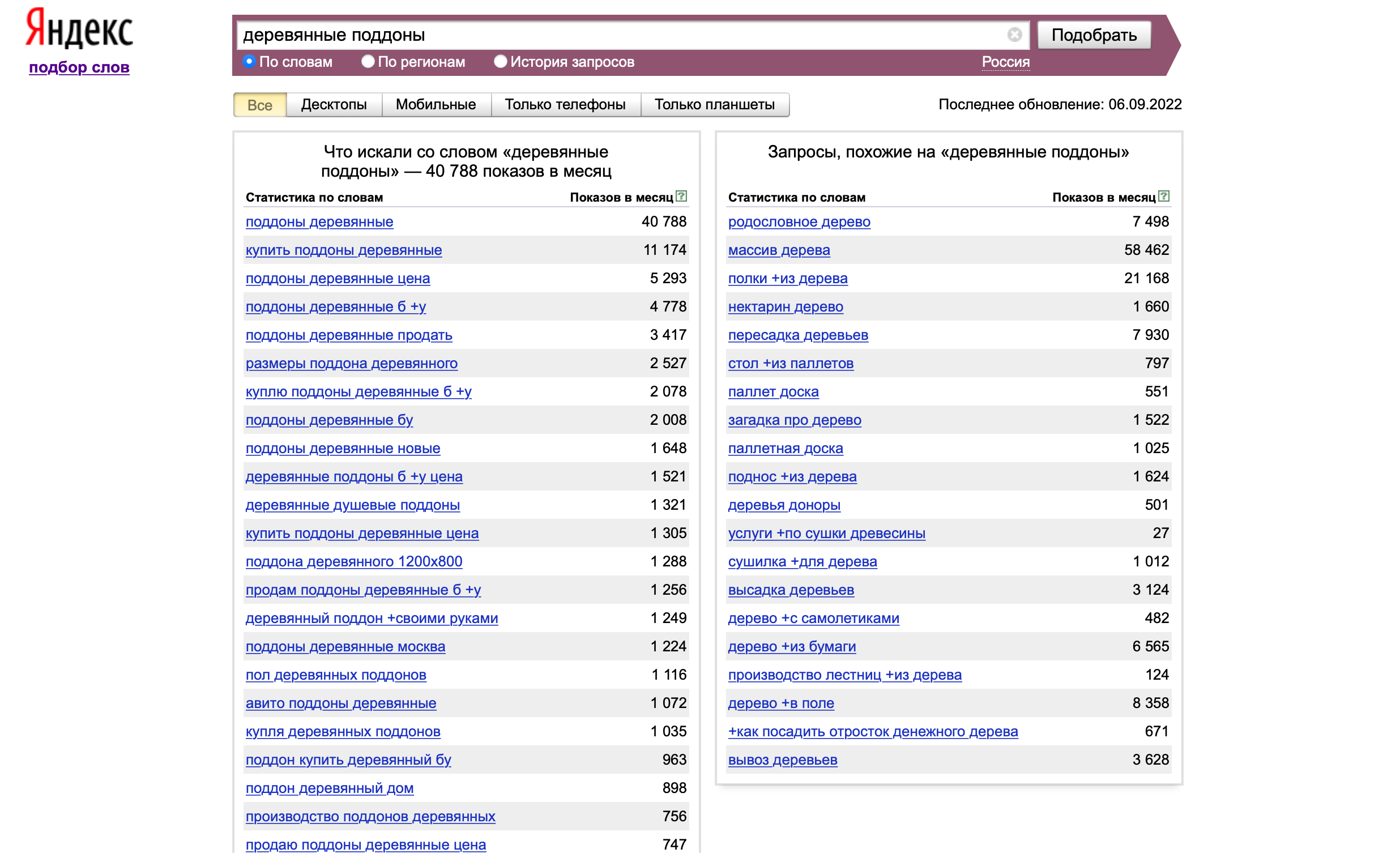Screen dimensions: 1400x853
Task: Switch to the 'Все' tab
Action: (x=259, y=105)
